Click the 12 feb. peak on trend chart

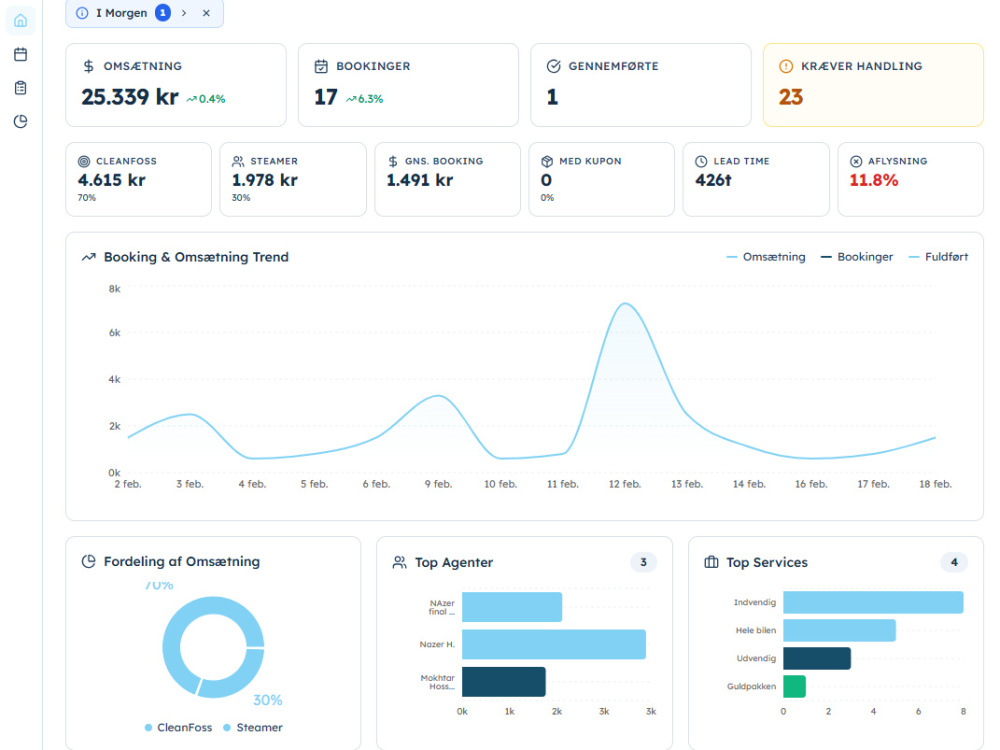(625, 304)
